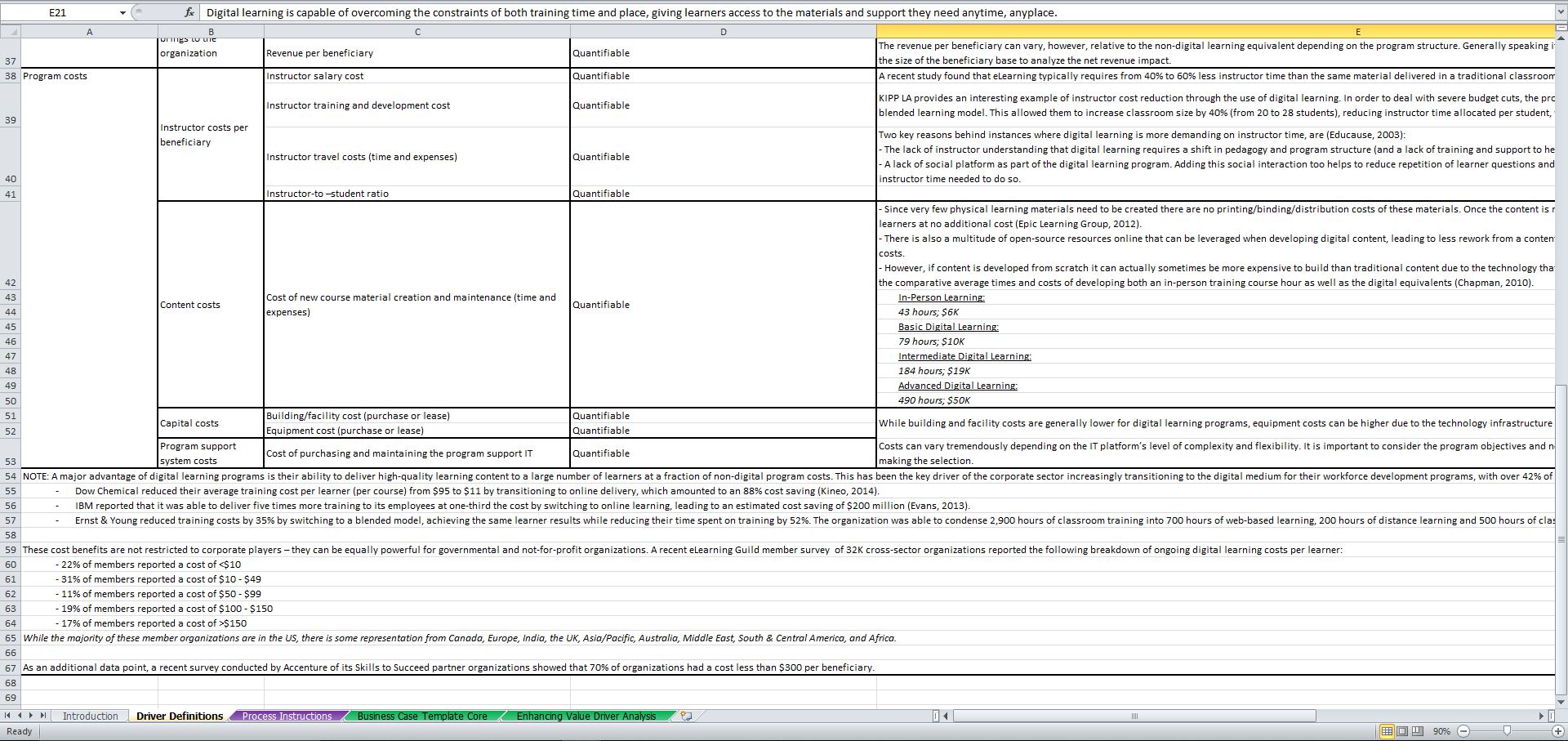Select 'Instructor travel costs (time and expenses)' cell
The image size is (1568, 741).
click(417, 157)
